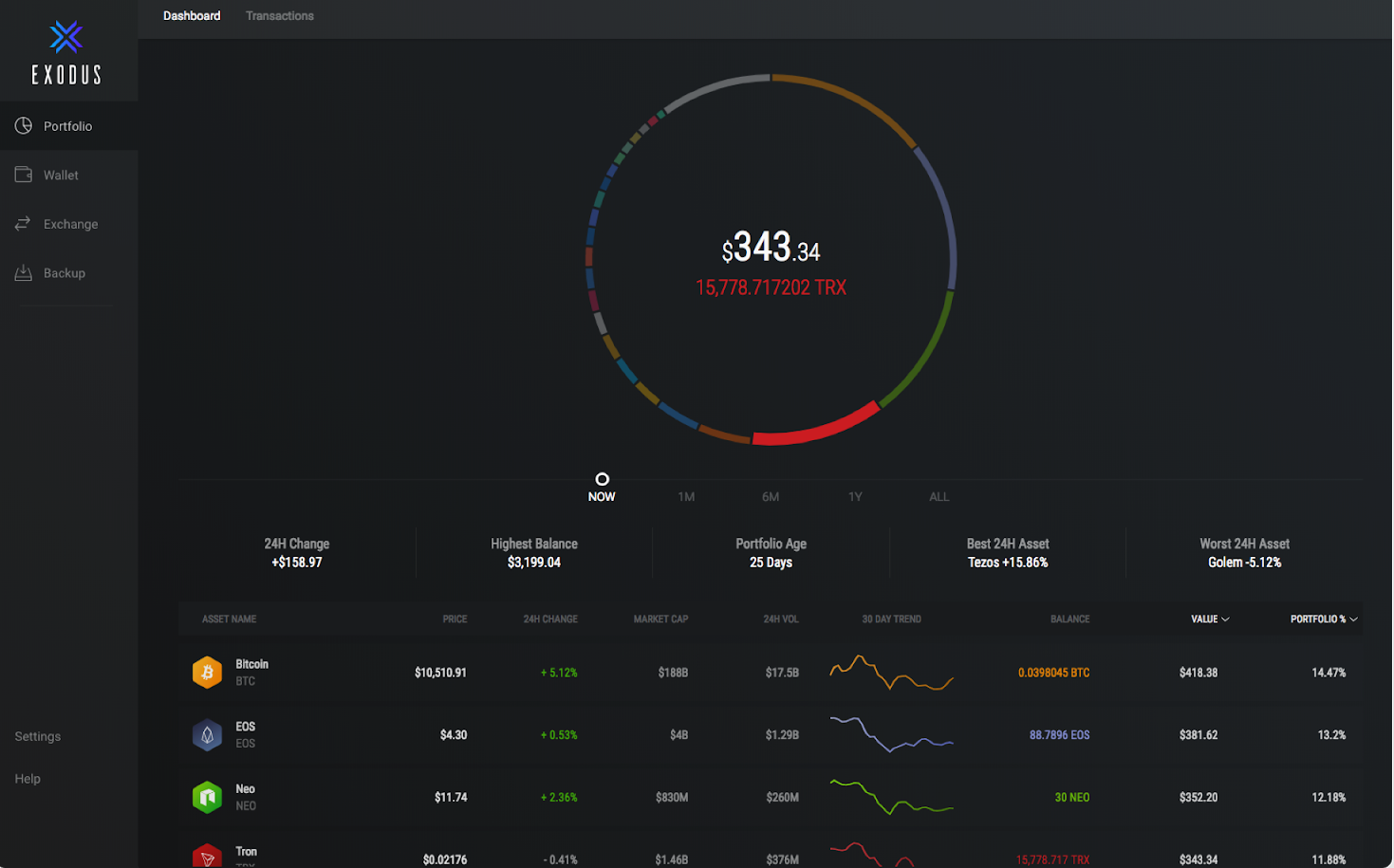Click the EOS market cap $4B

click(678, 735)
